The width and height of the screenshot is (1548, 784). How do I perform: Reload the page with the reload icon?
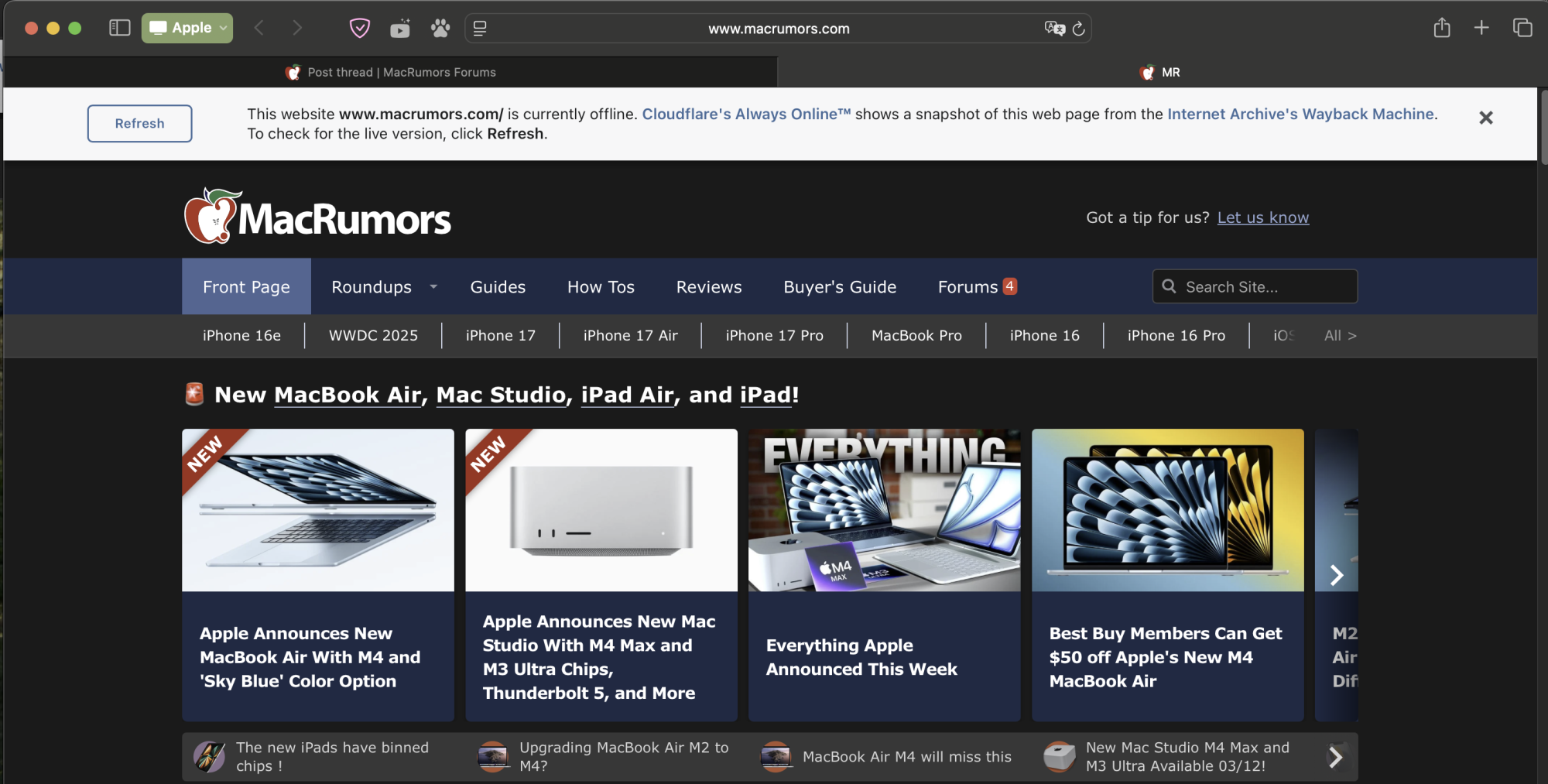point(1079,29)
